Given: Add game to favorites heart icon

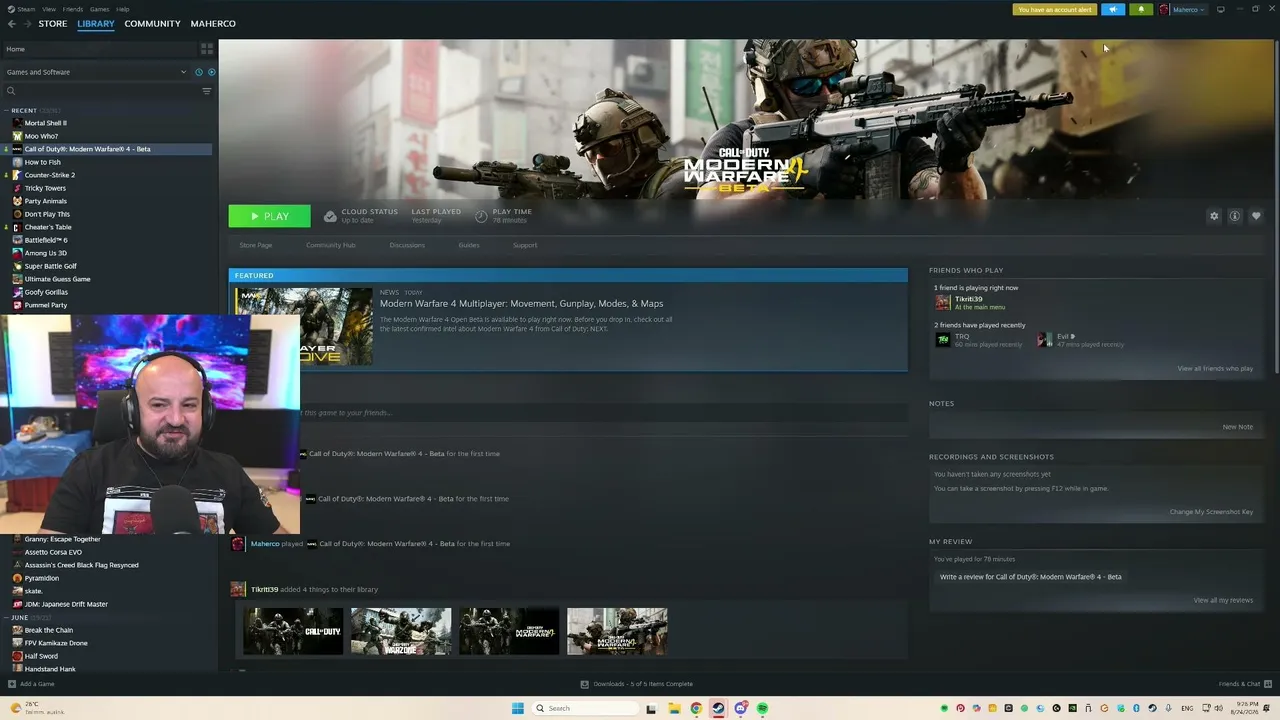Looking at the screenshot, I should [1256, 216].
